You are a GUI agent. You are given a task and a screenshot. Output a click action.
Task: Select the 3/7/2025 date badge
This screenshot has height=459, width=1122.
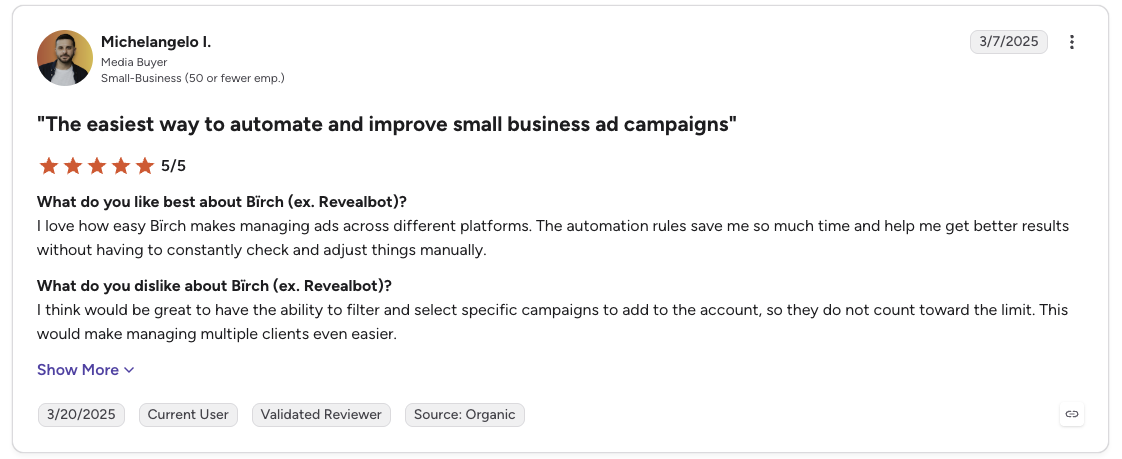pos(1008,42)
